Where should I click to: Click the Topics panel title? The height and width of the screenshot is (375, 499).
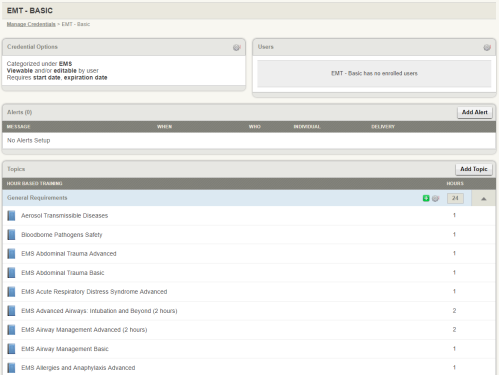[16, 169]
